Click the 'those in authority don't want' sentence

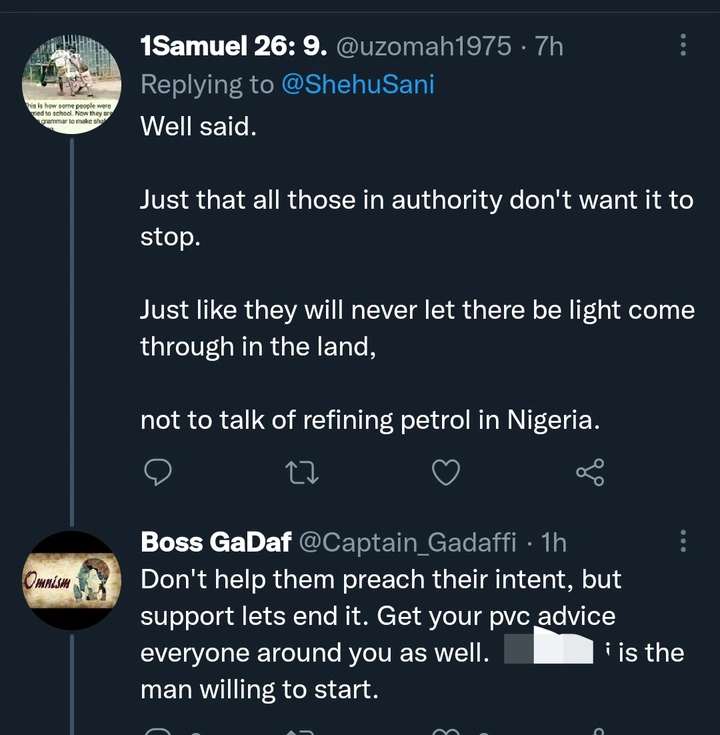tap(416, 200)
